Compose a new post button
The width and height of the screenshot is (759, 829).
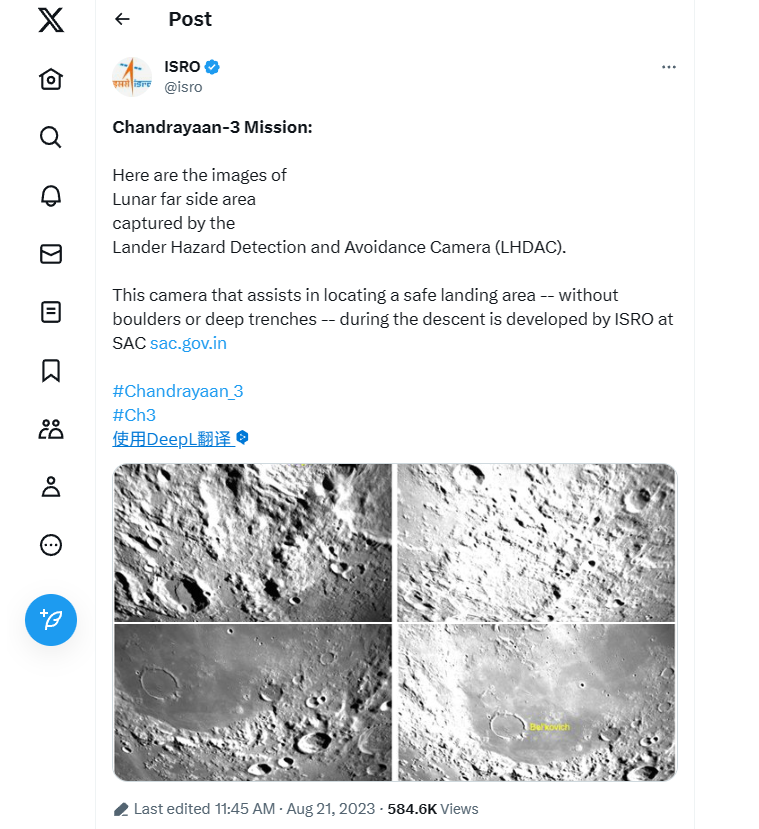51,620
